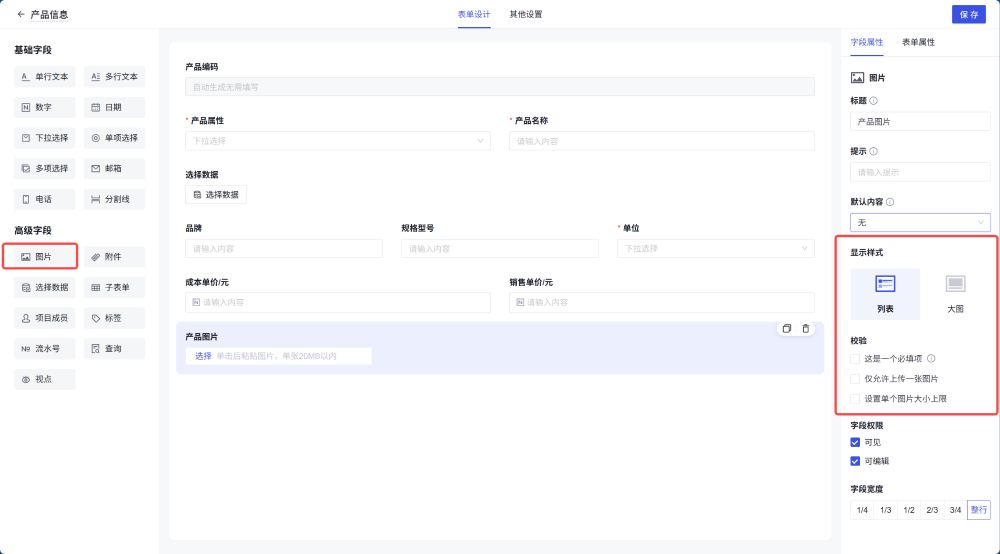Screen dimensions: 1000x554
Task: Expand the 单位 dropdown selector
Action: coord(715,249)
